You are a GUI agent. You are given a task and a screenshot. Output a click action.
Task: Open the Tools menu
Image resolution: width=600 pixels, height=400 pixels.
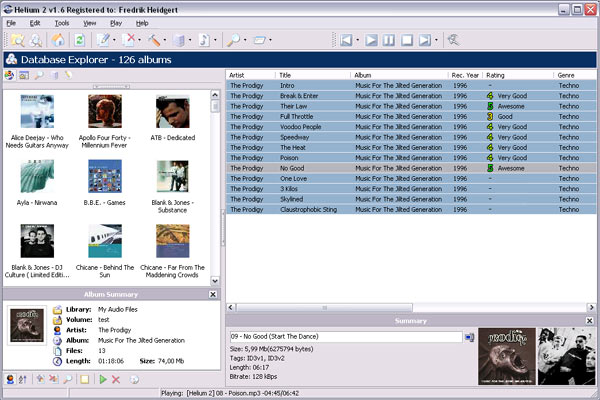[x=62, y=23]
